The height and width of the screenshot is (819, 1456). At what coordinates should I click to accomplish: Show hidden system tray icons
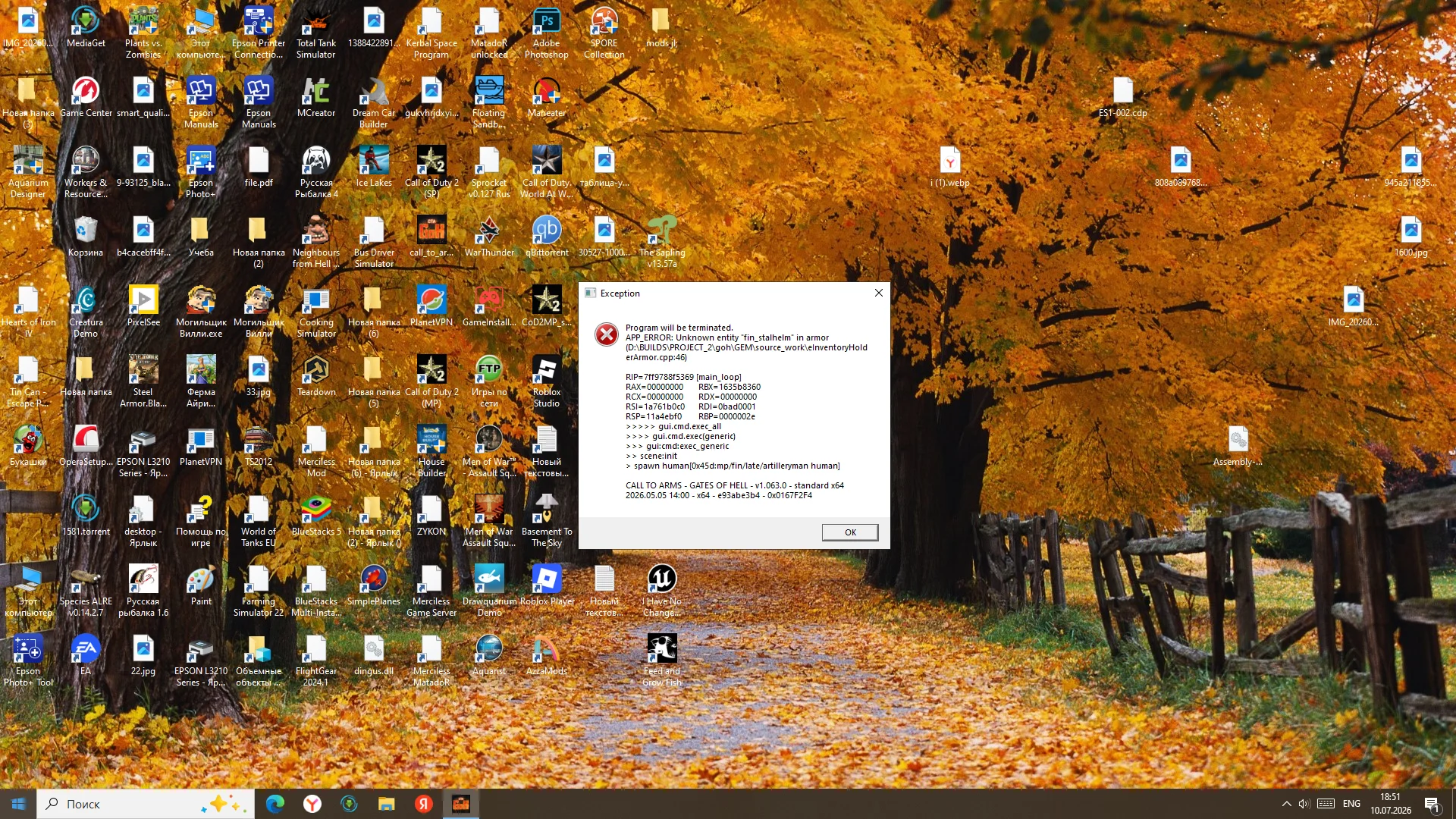pos(1286,804)
